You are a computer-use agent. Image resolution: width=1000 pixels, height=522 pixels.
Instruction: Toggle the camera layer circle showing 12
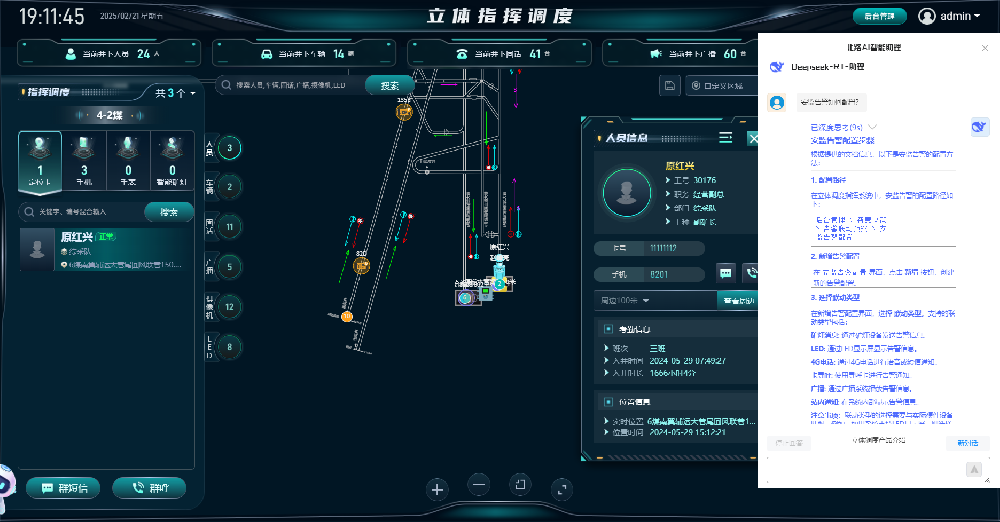pos(229,307)
